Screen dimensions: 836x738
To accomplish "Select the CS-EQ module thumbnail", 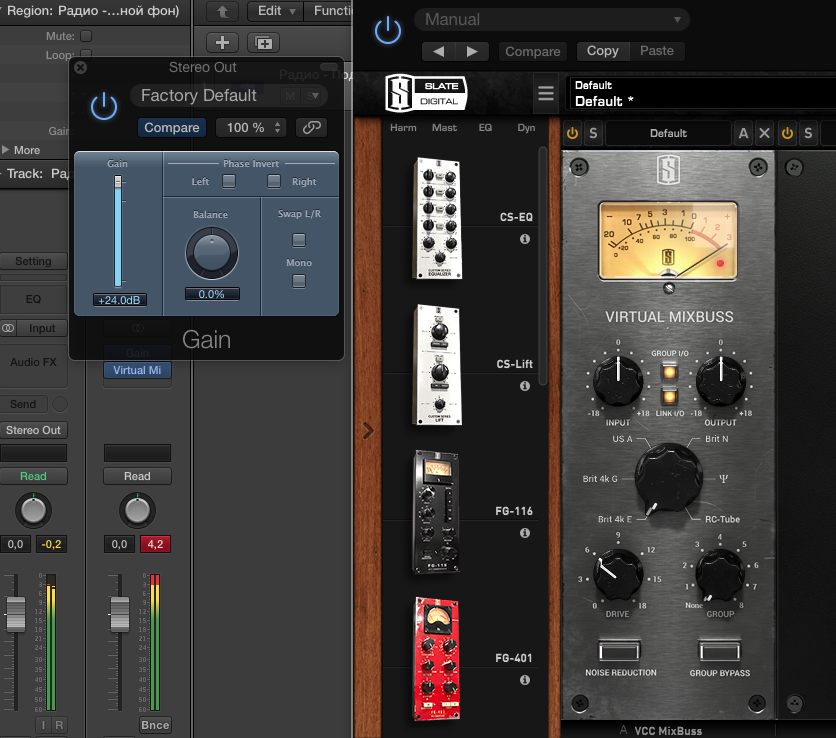I will pos(438,218).
